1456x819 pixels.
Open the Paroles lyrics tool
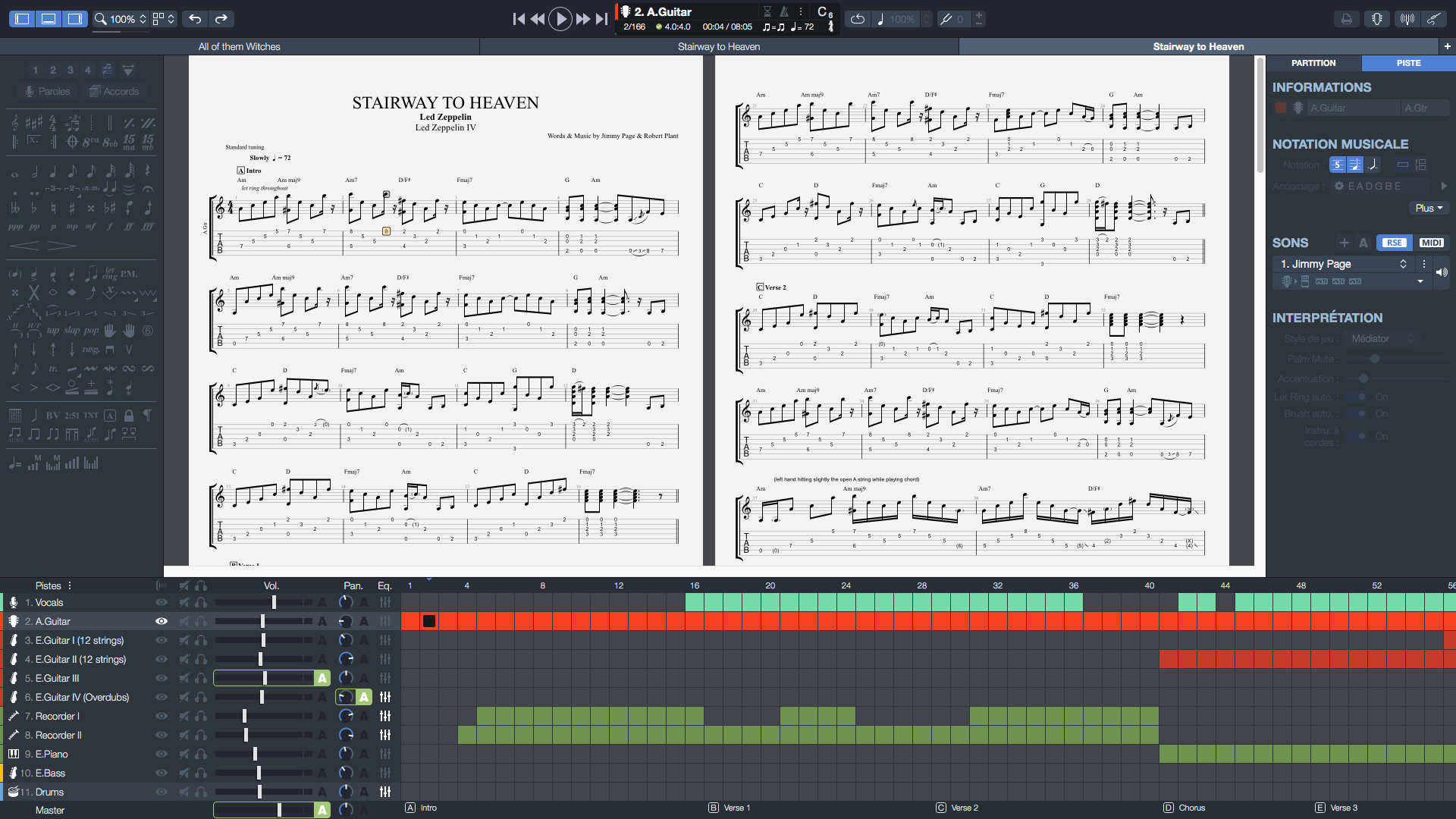point(46,91)
